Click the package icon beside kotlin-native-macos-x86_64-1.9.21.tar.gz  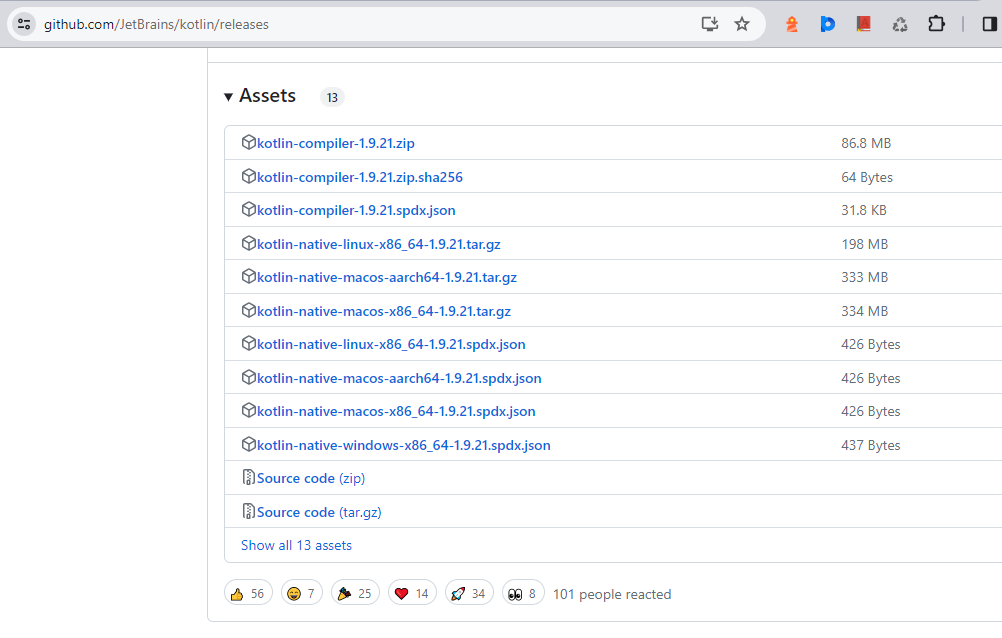pyautogui.click(x=249, y=311)
